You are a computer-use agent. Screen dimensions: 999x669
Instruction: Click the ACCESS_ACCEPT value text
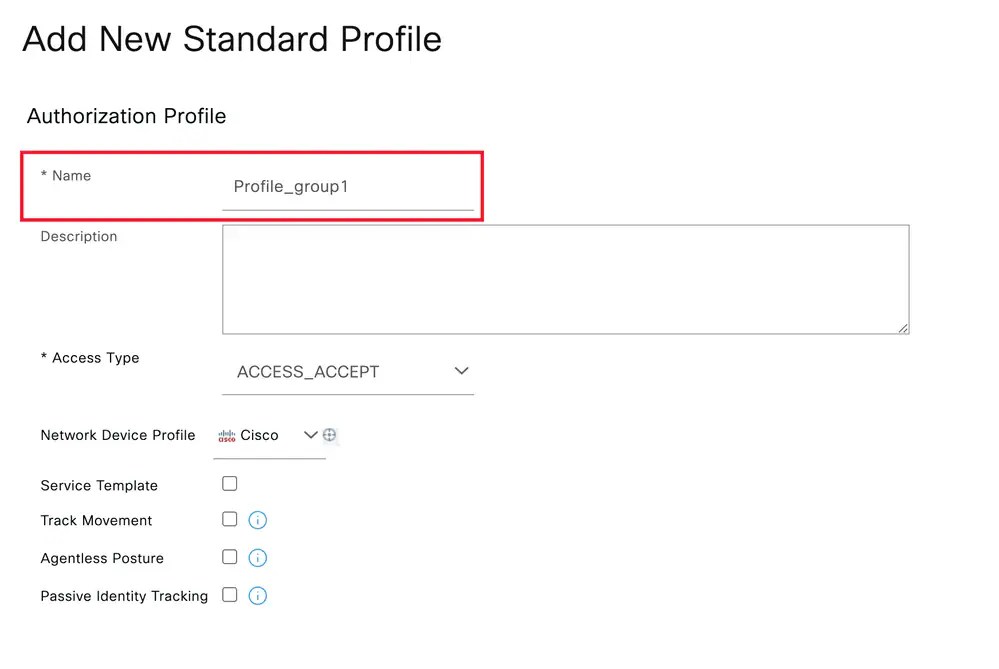click(x=307, y=371)
